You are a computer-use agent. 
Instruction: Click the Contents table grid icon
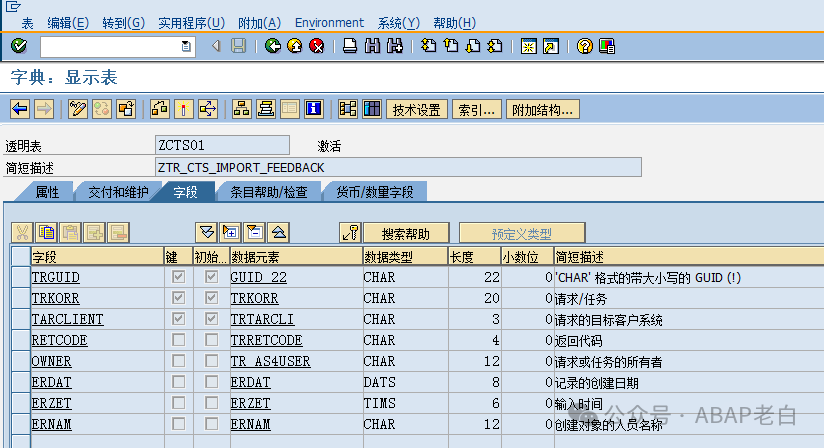click(372, 109)
